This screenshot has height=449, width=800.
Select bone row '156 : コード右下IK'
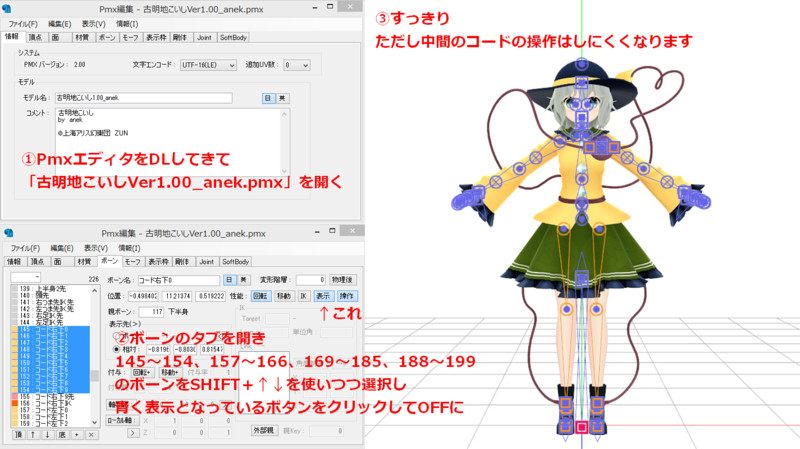pos(50,403)
